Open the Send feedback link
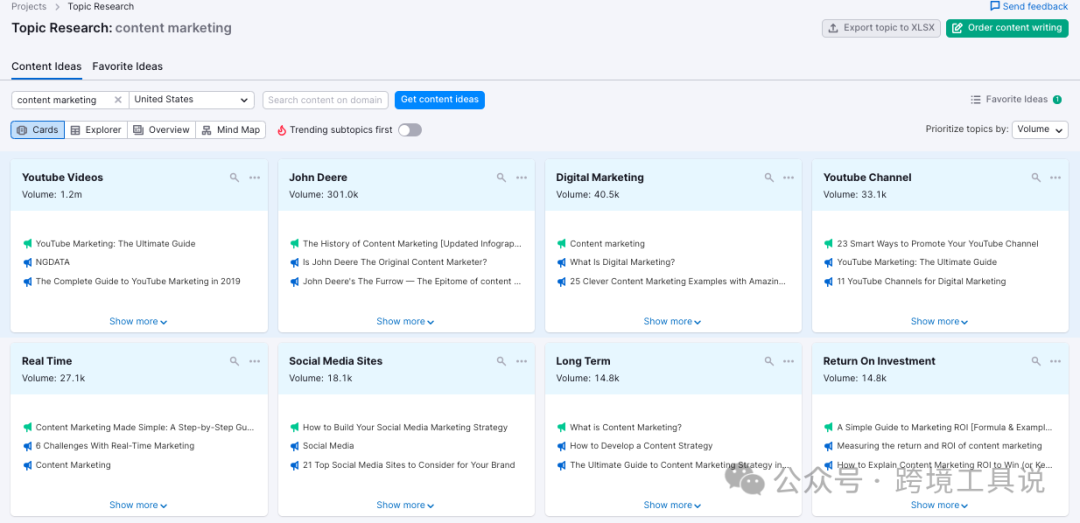Viewport: 1080px width, 523px height. (x=1029, y=6)
